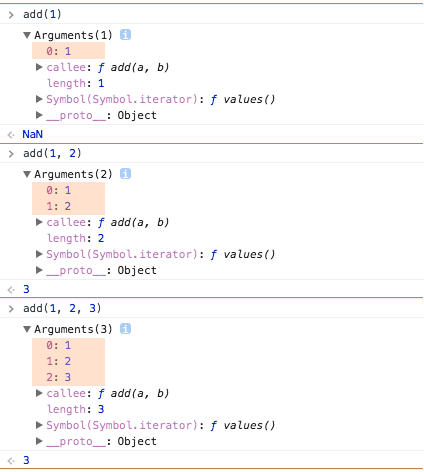
Task: Collapse the Arguments(3) object tree
Action: tap(27, 329)
